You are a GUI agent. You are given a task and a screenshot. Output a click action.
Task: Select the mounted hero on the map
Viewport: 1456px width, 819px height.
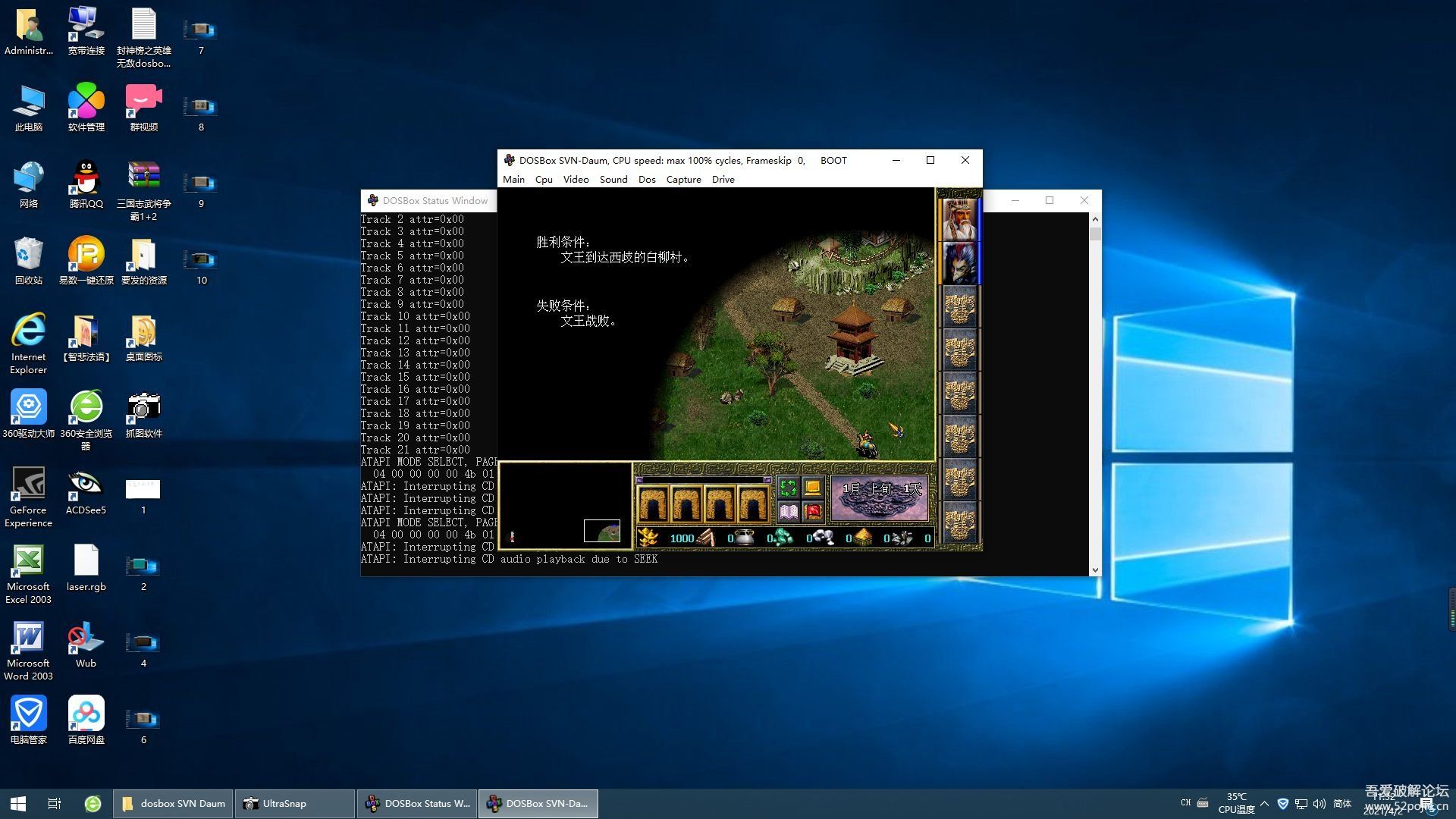(866, 444)
